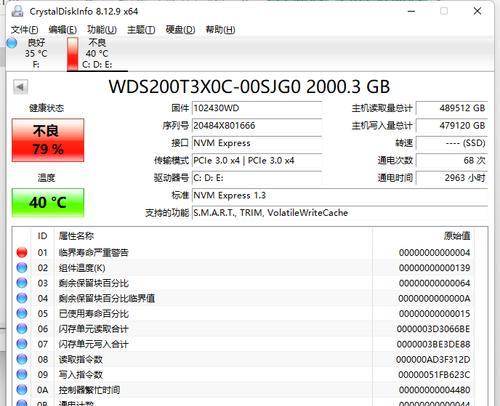Click the serial number field 20484X801666
Viewport: 500px width, 406px height.
[257, 126]
